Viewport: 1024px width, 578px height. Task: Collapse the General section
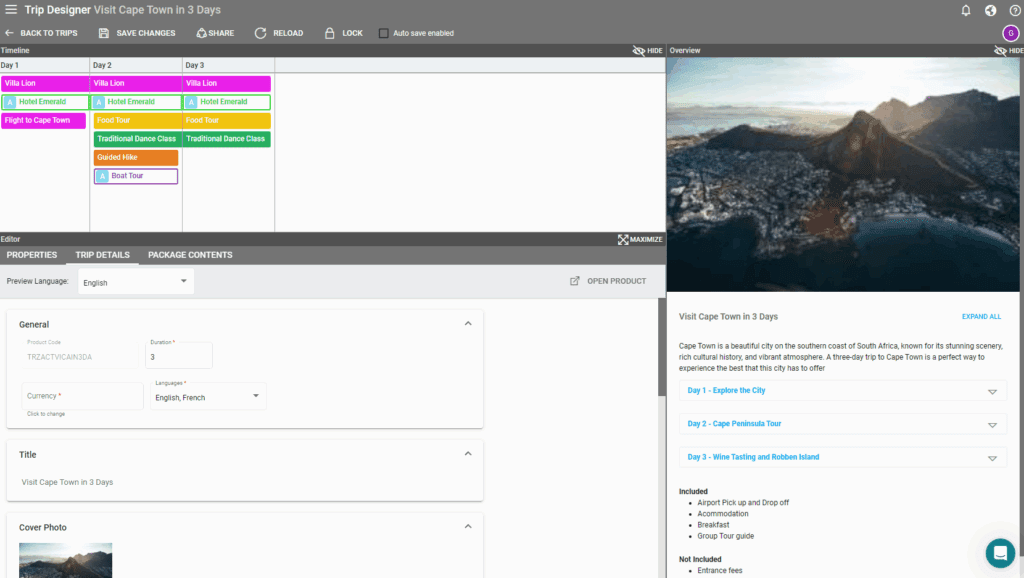point(468,324)
